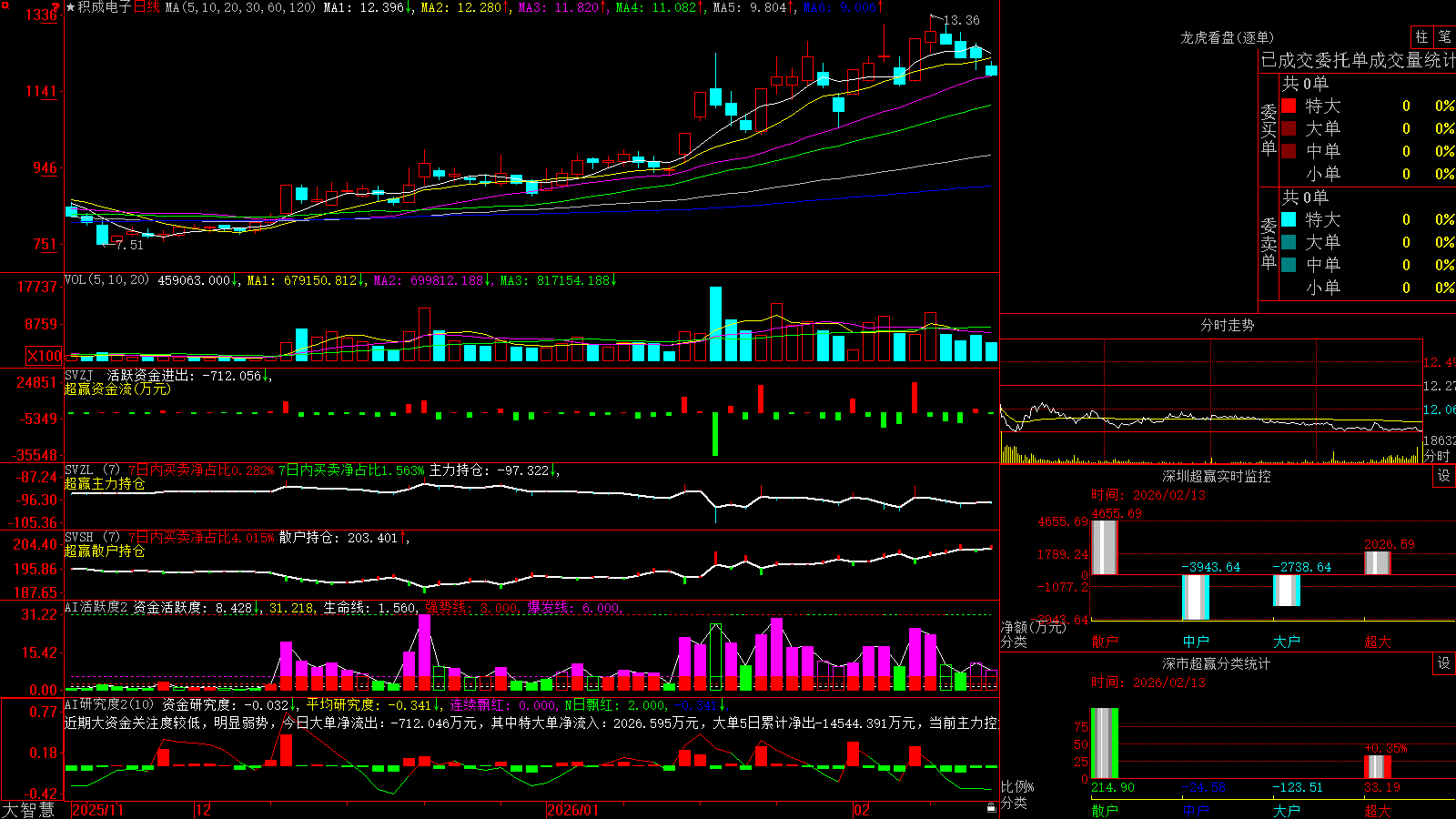Click the SVSH indicator name
The image size is (1456, 819).
(79, 537)
